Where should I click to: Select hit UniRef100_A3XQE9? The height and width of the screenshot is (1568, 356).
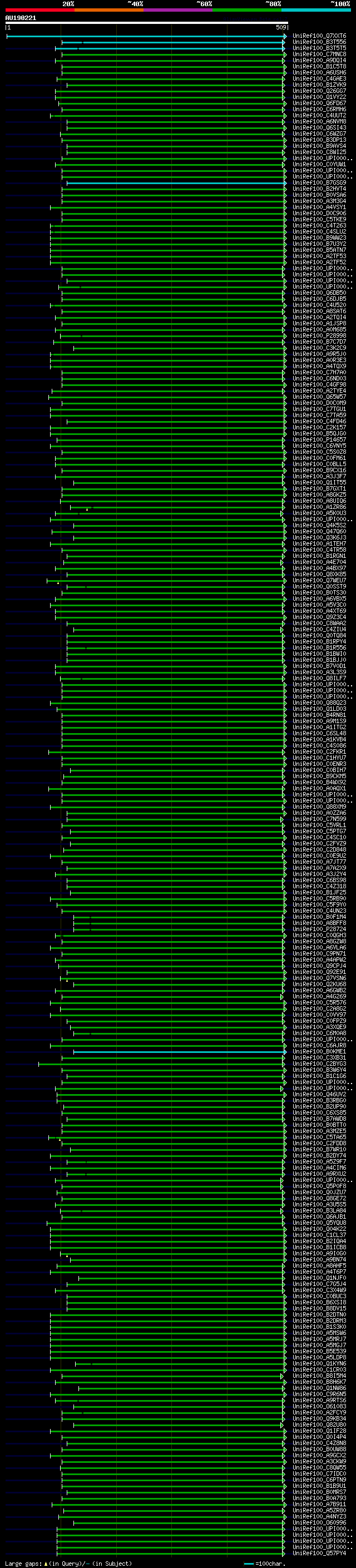pyautogui.click(x=319, y=1027)
